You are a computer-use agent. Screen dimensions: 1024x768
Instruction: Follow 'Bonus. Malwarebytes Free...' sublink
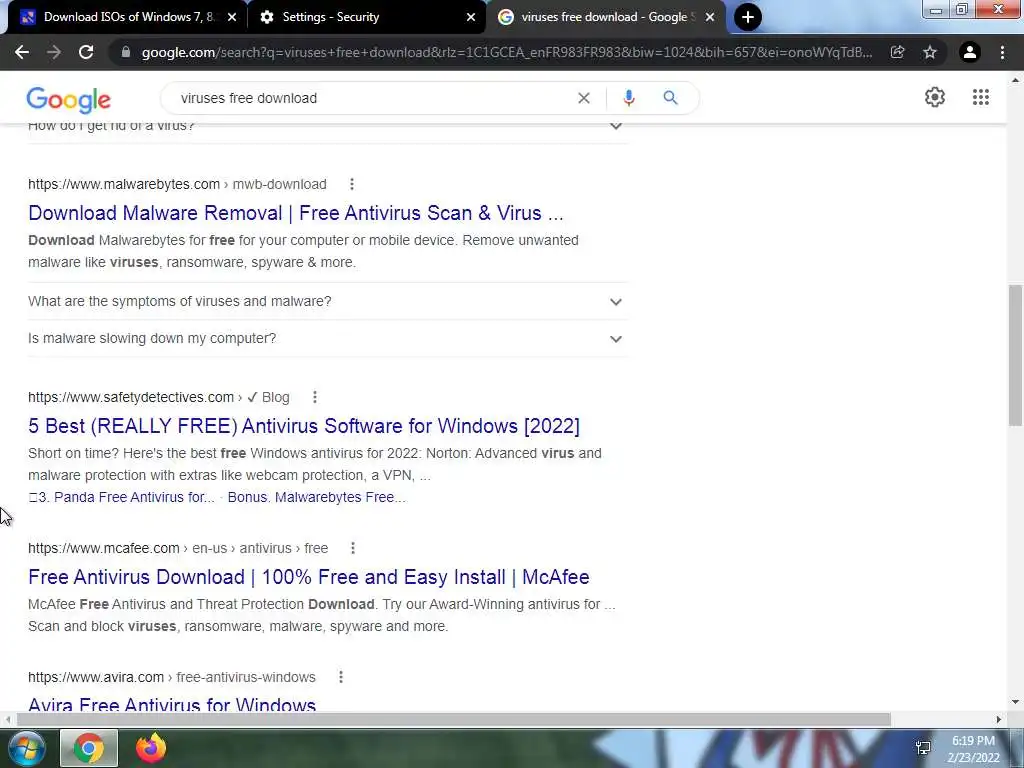317,497
